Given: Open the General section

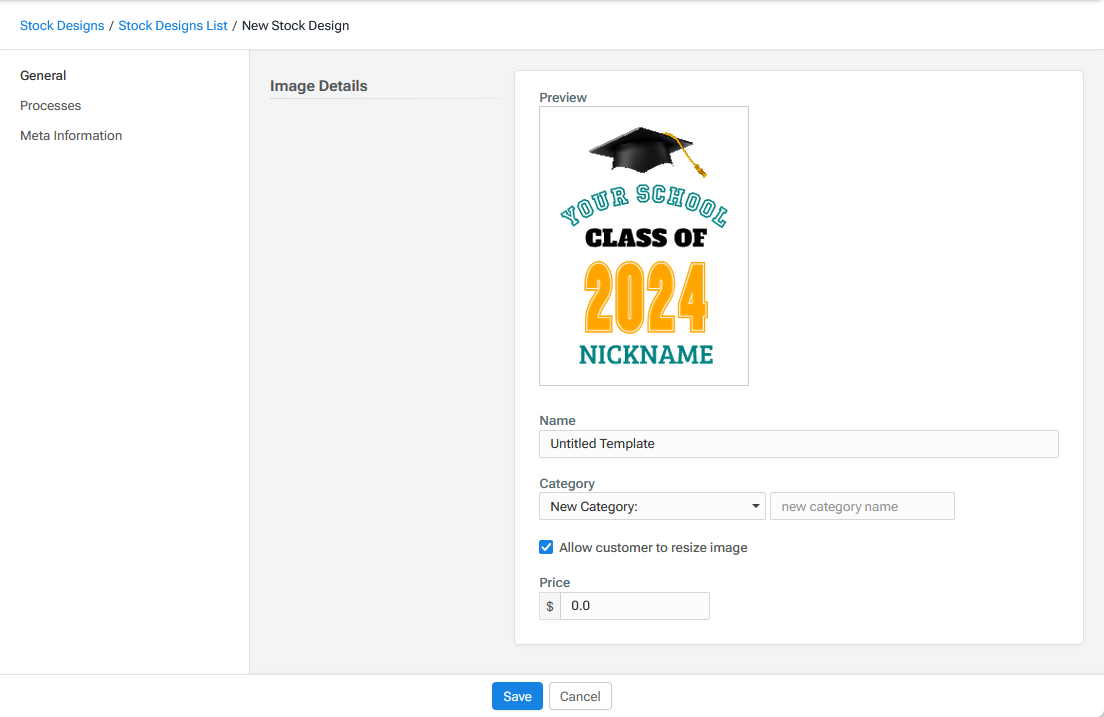Looking at the screenshot, I should click(43, 76).
